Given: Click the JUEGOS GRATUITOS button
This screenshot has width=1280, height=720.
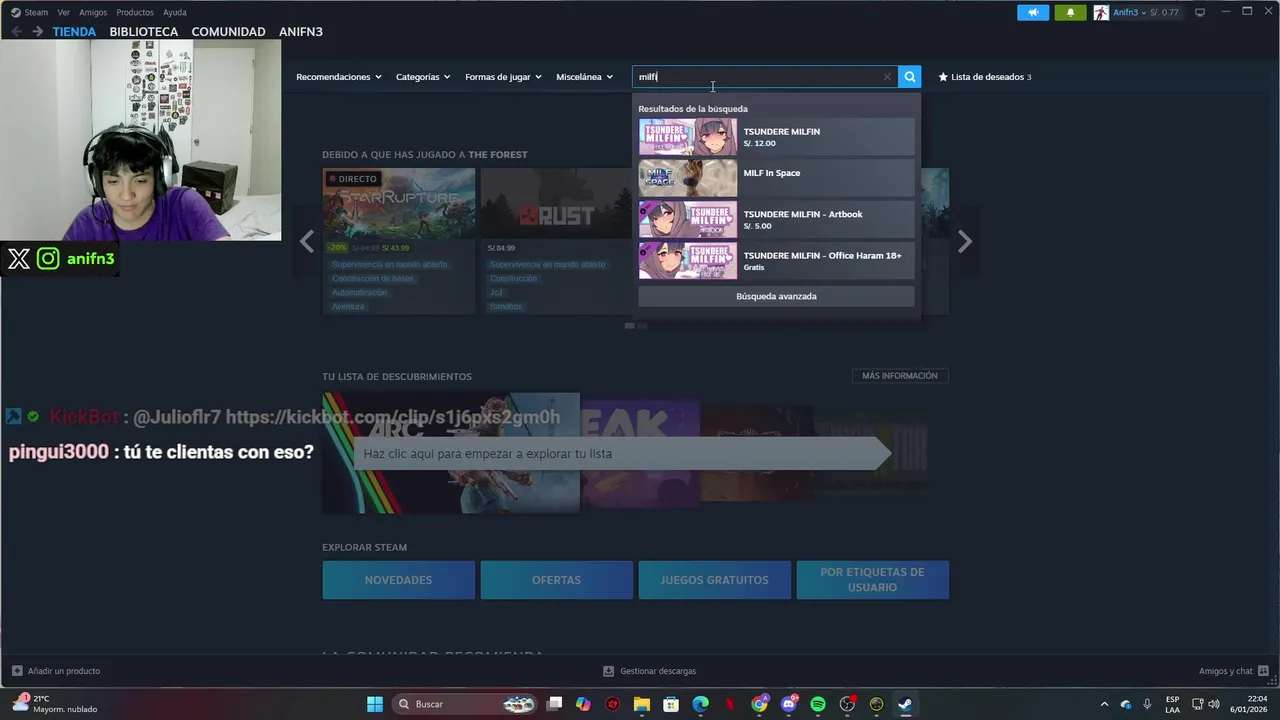Looking at the screenshot, I should [x=714, y=580].
